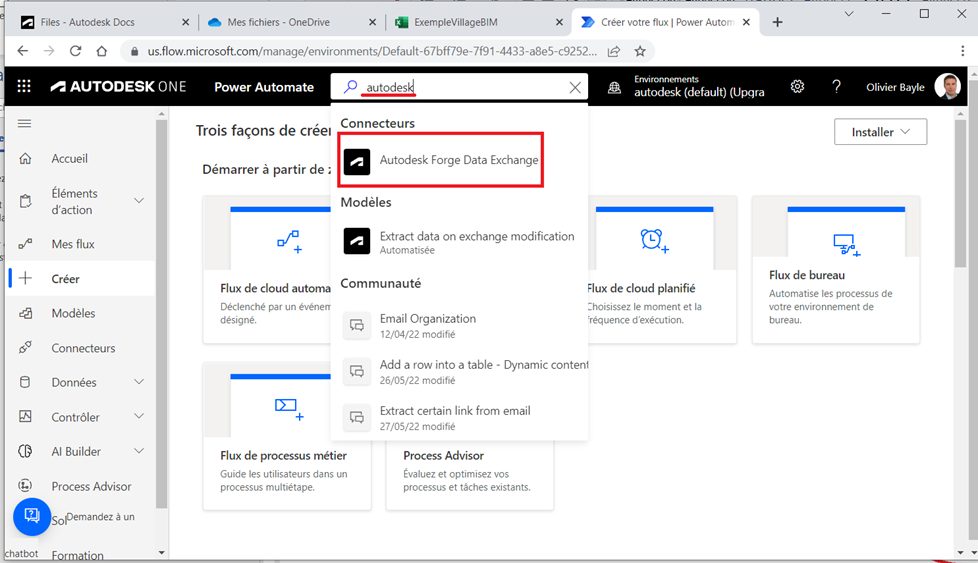The height and width of the screenshot is (563, 978).
Task: Expand Éléments d'action chevron
Action: [x=139, y=201]
